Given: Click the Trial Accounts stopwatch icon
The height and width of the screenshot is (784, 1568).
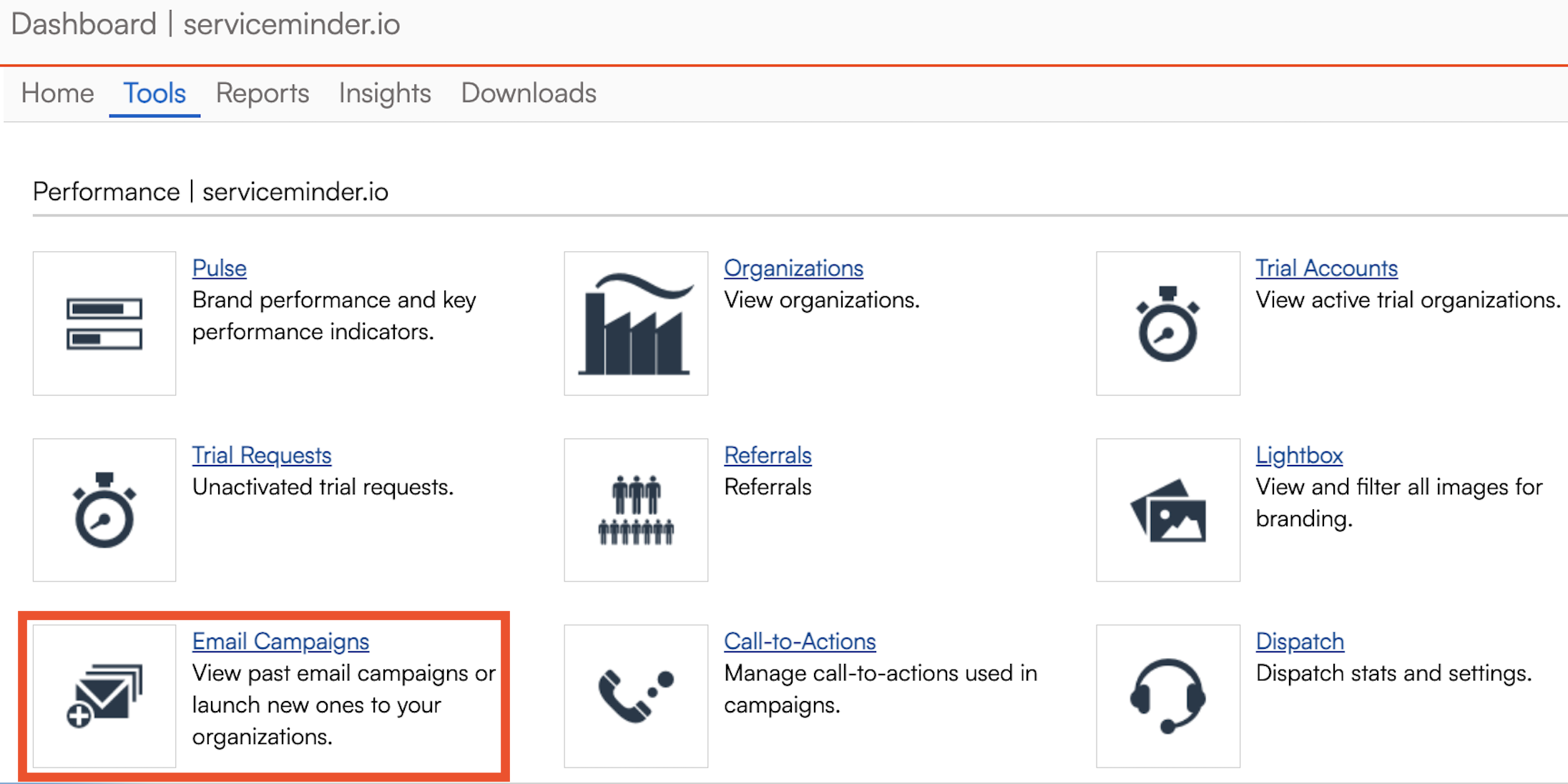Looking at the screenshot, I should click(x=1167, y=323).
